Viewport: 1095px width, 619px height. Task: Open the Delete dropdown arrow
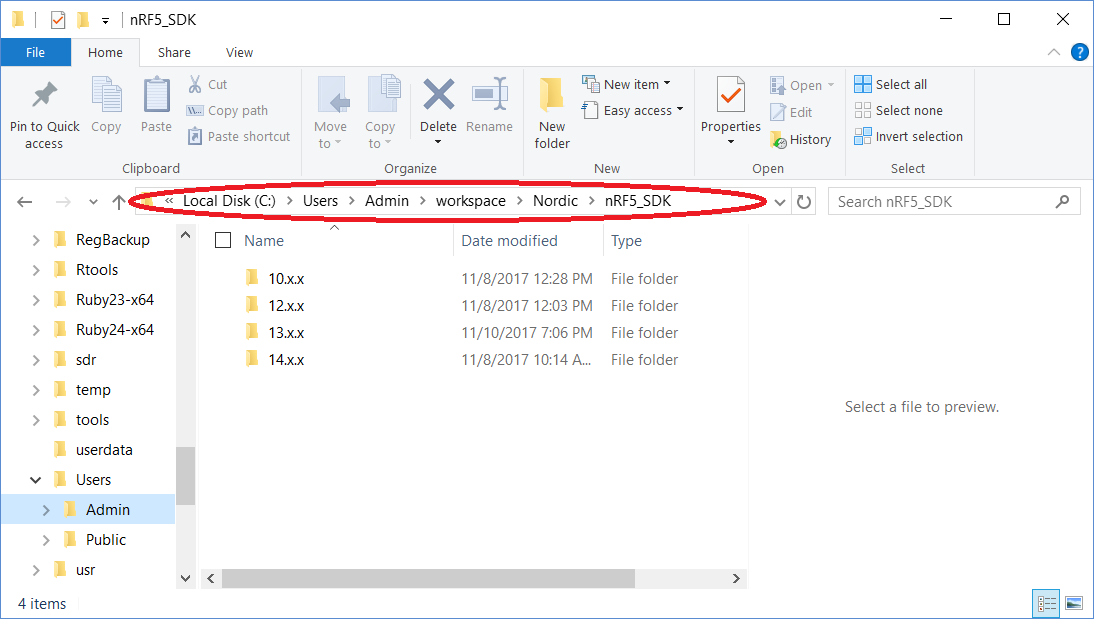click(439, 142)
